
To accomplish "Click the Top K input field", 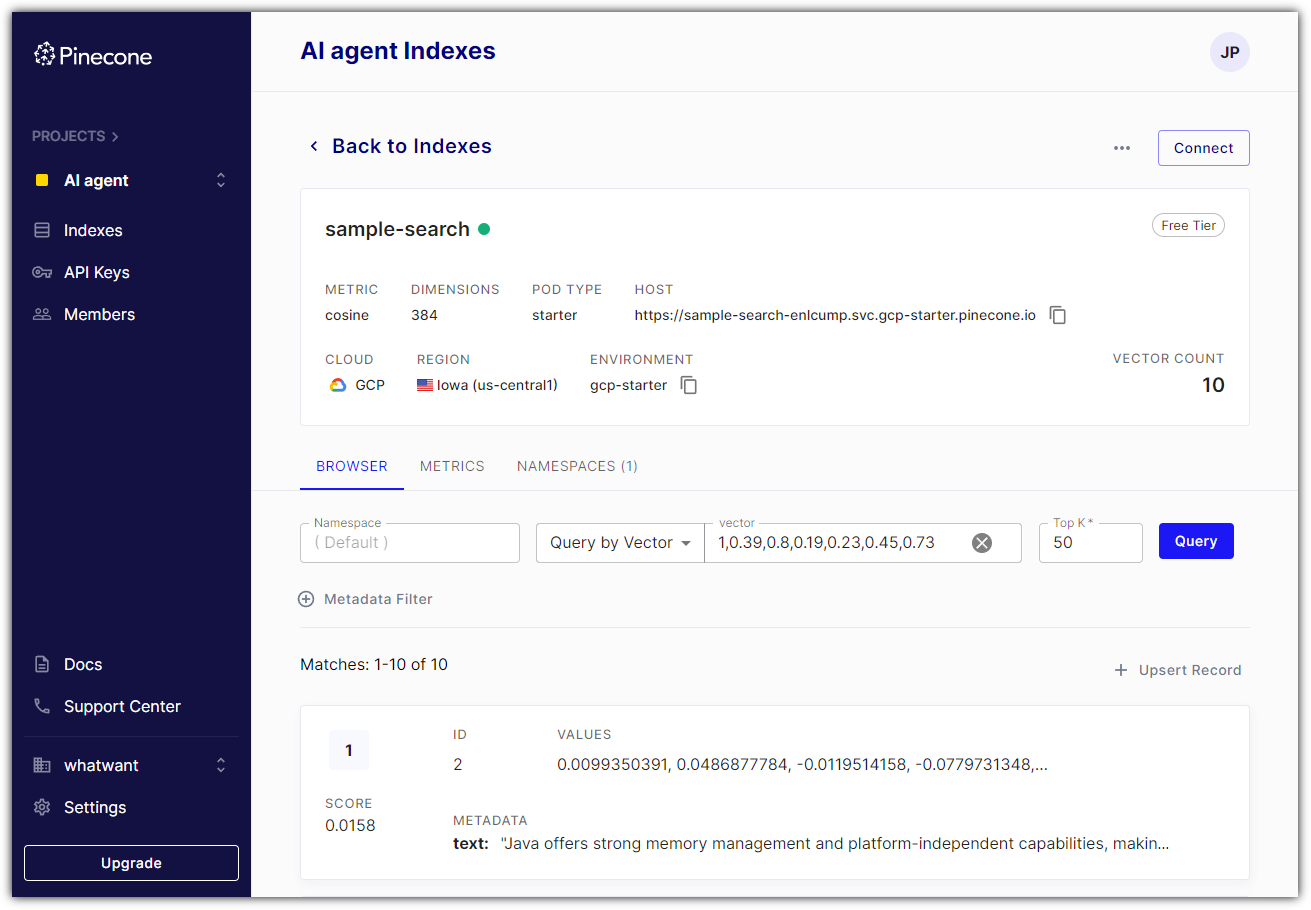I will [1091, 543].
